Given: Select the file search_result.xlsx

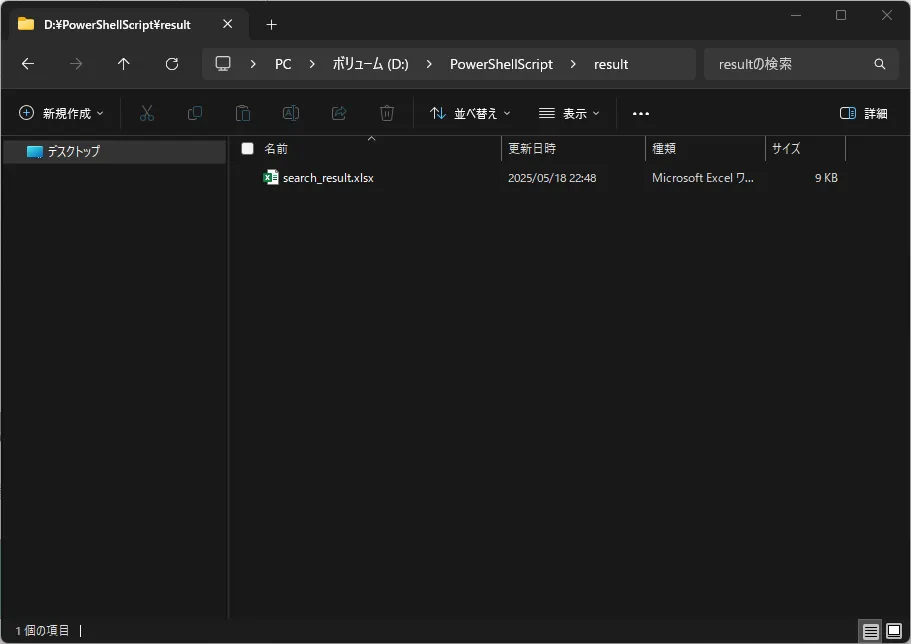Looking at the screenshot, I should (328, 178).
